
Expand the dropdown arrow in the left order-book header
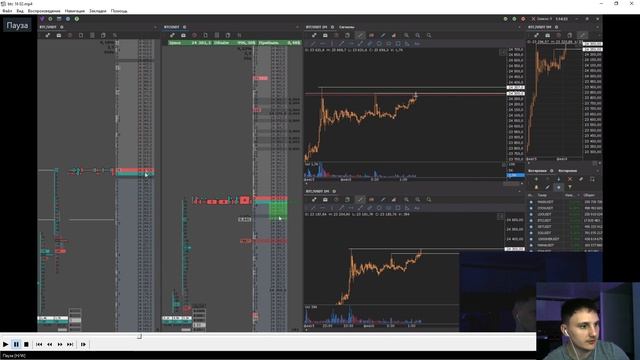pyautogui.click(x=155, y=27)
